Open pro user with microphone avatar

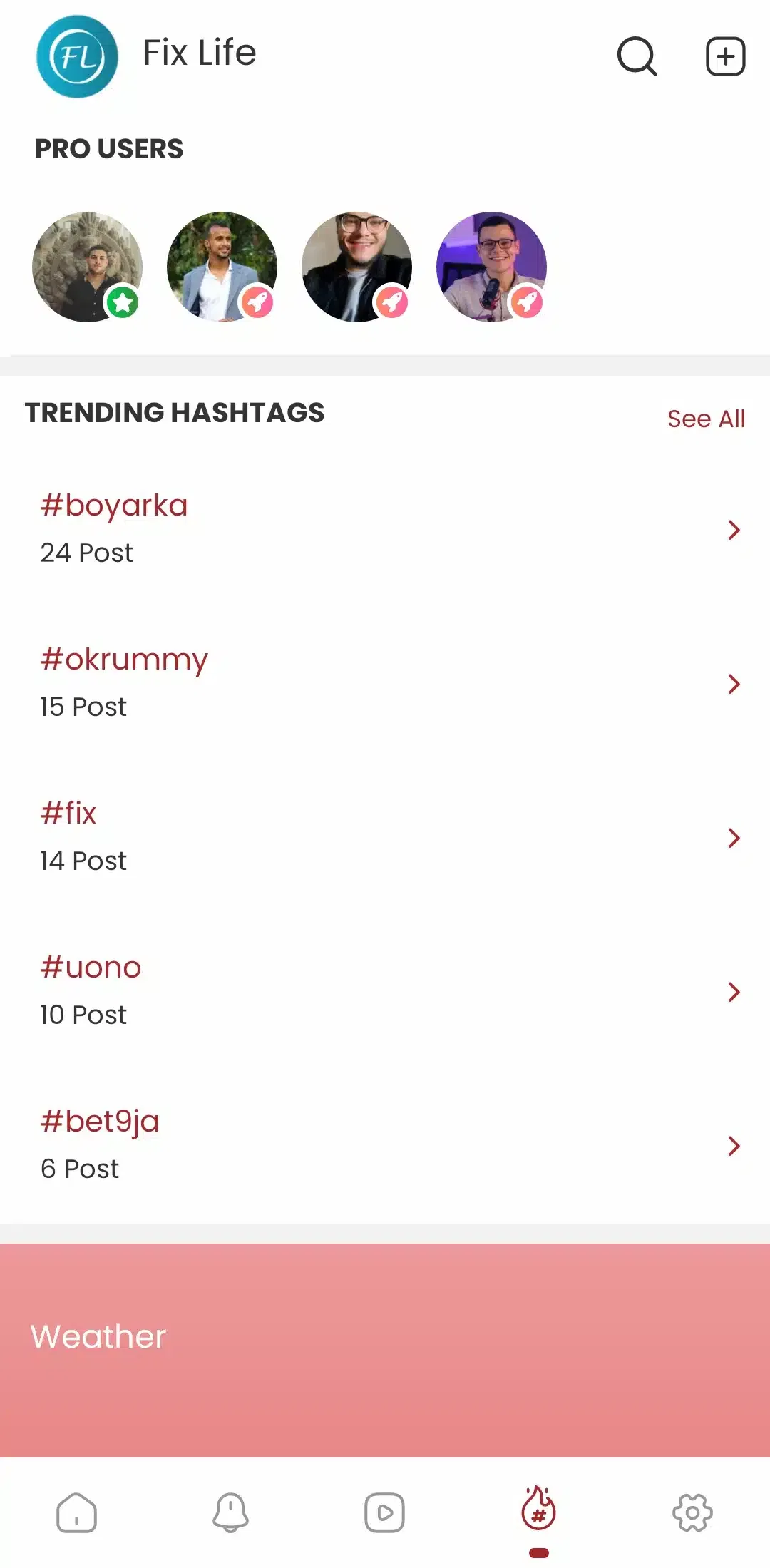(x=491, y=267)
